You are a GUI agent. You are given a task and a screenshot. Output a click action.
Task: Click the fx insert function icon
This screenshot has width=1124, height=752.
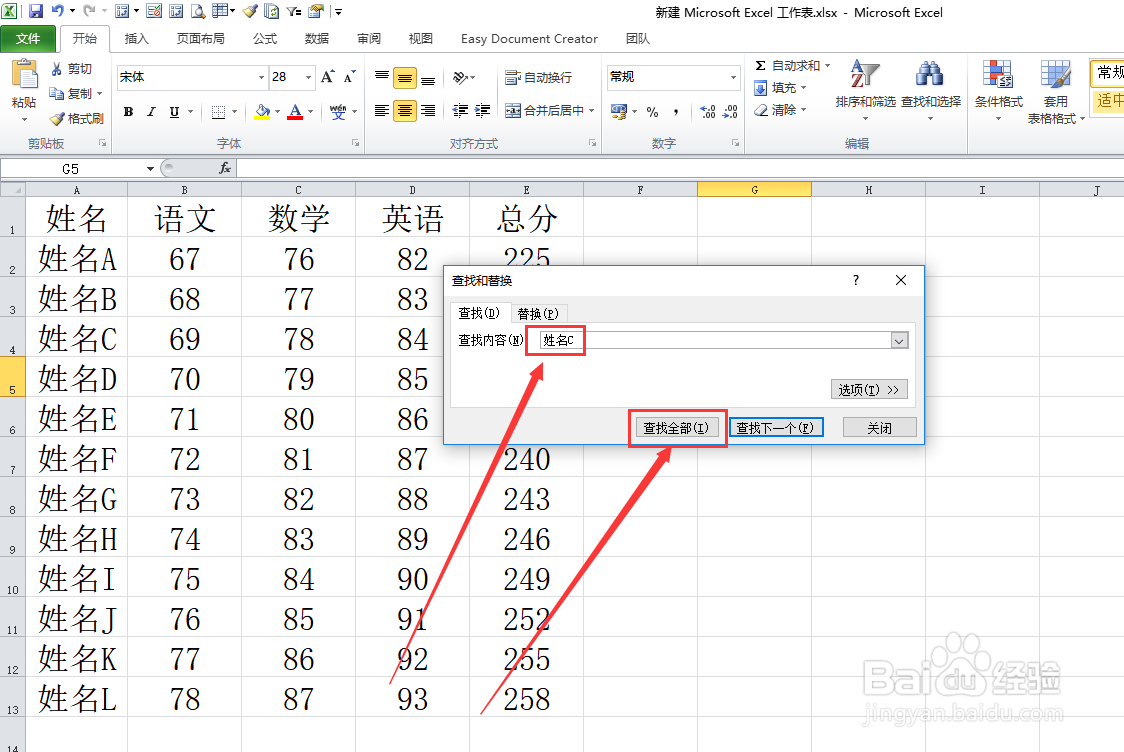tap(224, 168)
